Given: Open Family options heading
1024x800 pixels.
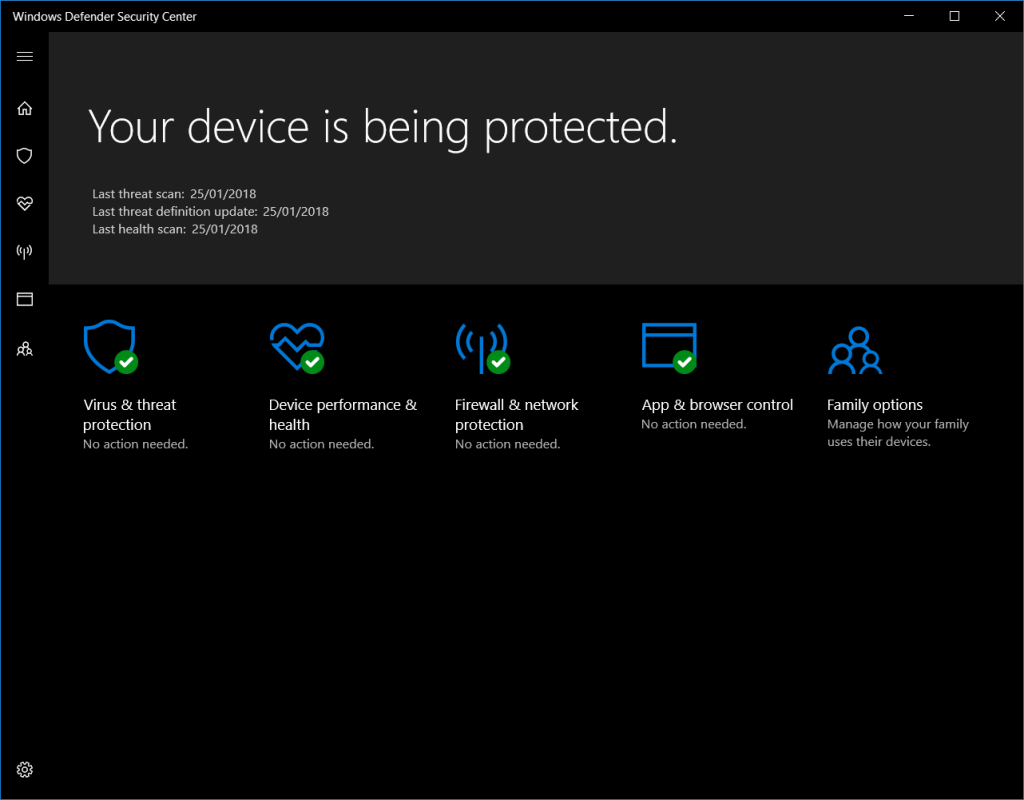Looking at the screenshot, I should (874, 405).
